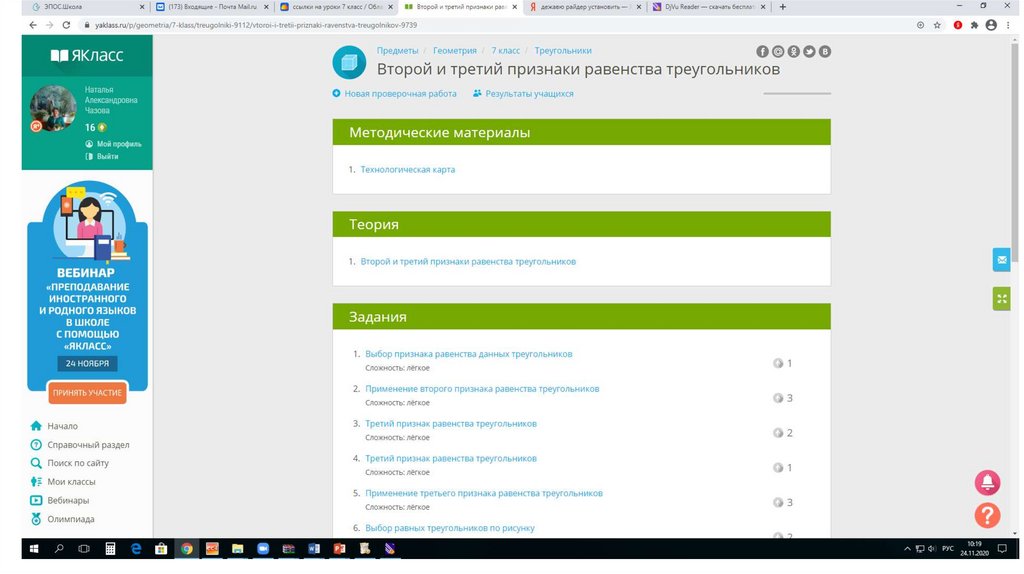Screen dimensions: 1024x574
Task: Reload the page with refresh icon
Action: 66,25
